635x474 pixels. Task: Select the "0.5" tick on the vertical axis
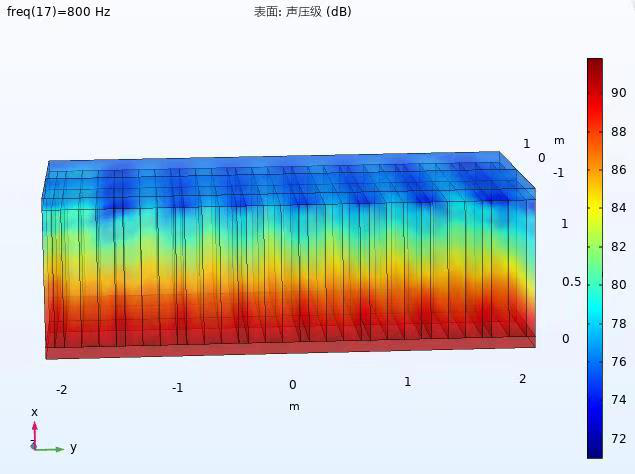(571, 282)
